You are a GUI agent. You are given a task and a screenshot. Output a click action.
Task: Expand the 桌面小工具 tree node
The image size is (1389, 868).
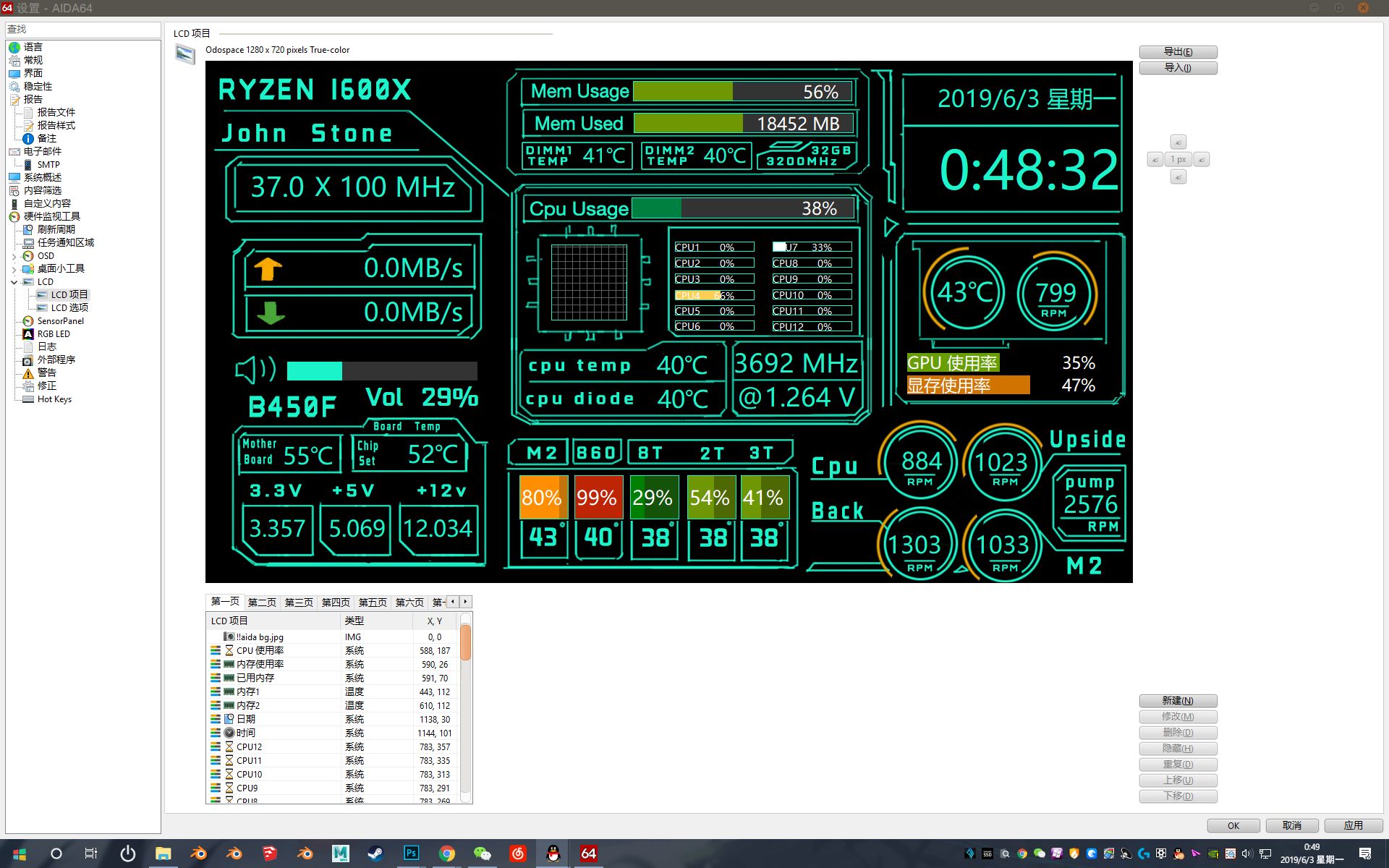(14, 269)
